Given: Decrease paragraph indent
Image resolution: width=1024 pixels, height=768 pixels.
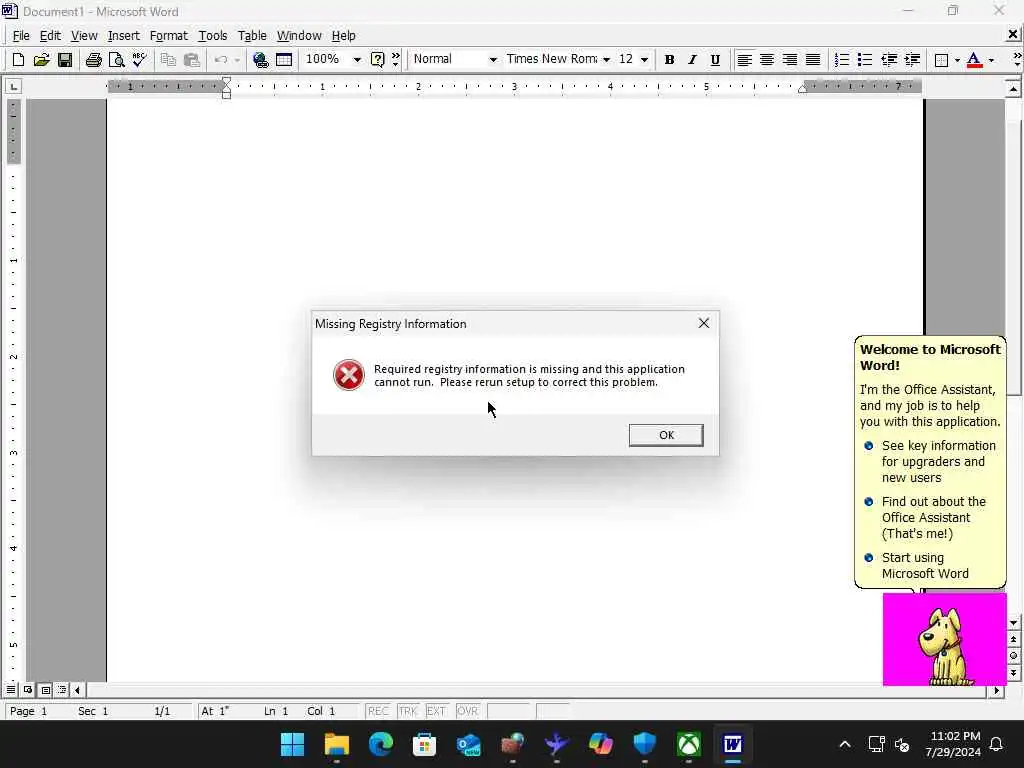Looking at the screenshot, I should click(x=889, y=60).
